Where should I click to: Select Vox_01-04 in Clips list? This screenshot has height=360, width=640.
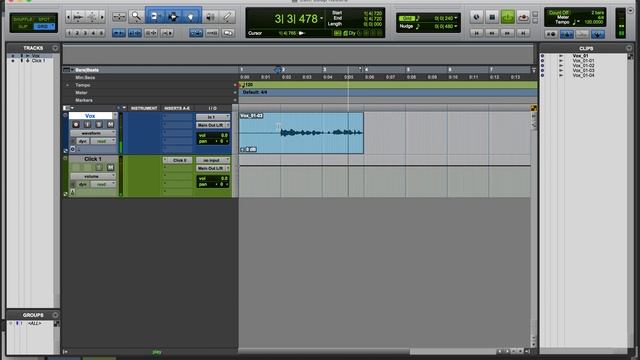click(583, 75)
